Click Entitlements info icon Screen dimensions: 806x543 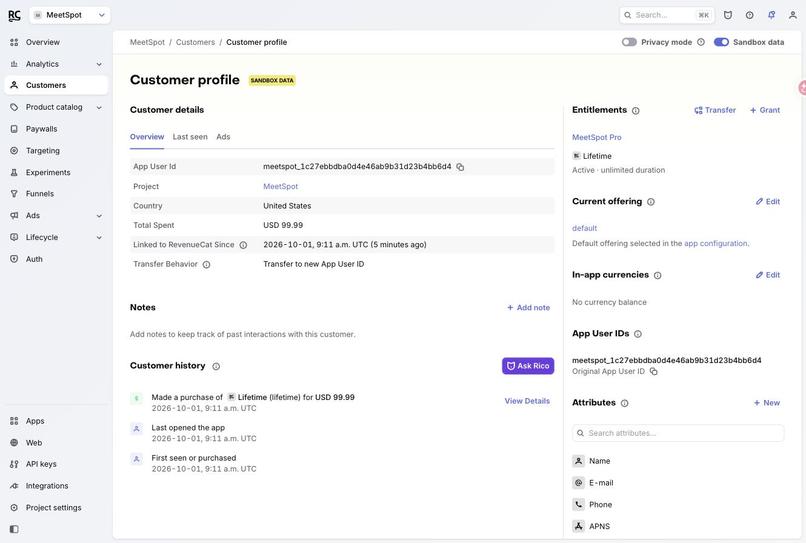click(636, 111)
